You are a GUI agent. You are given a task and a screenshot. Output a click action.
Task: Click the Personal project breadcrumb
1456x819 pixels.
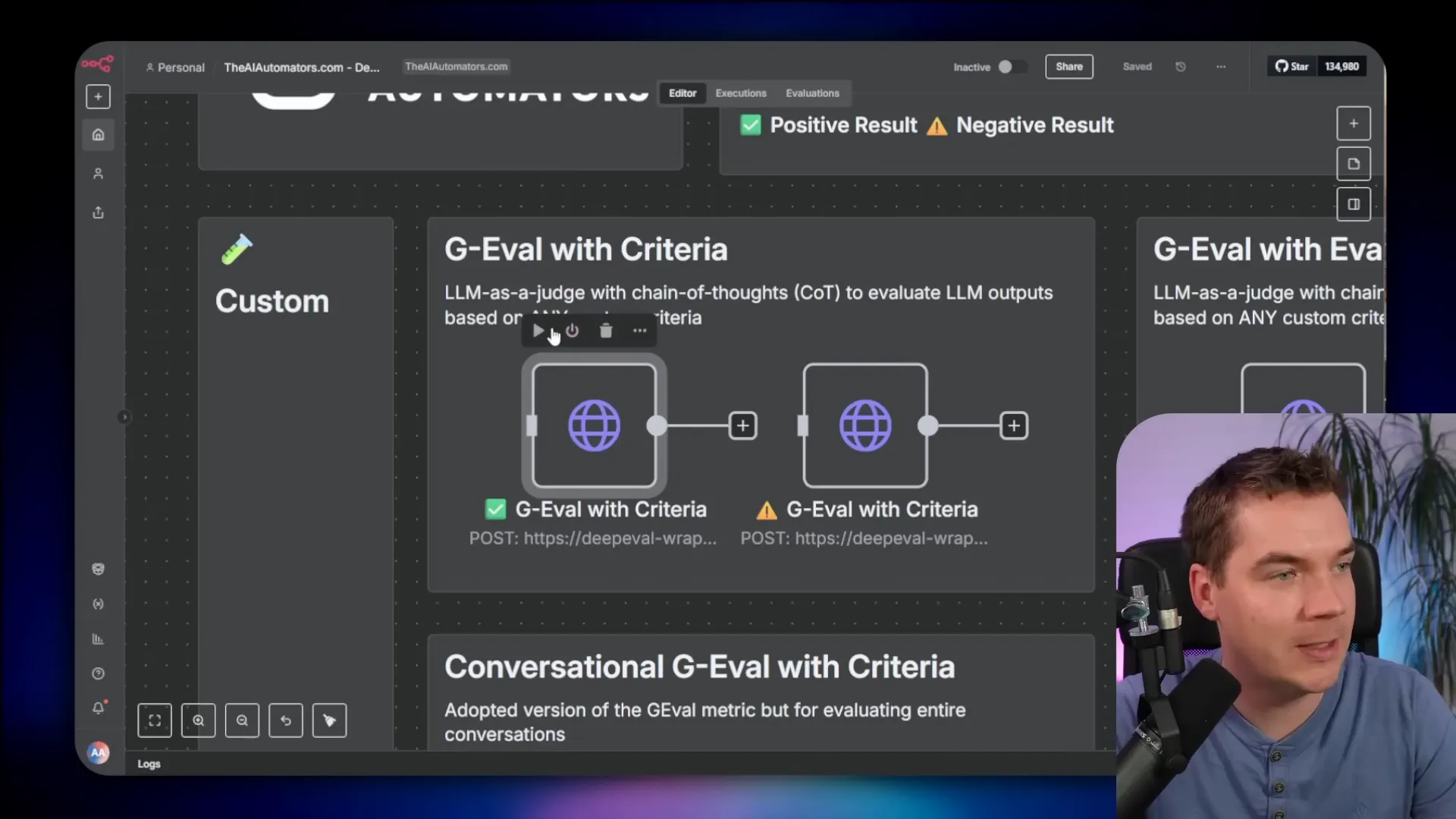pyautogui.click(x=175, y=67)
